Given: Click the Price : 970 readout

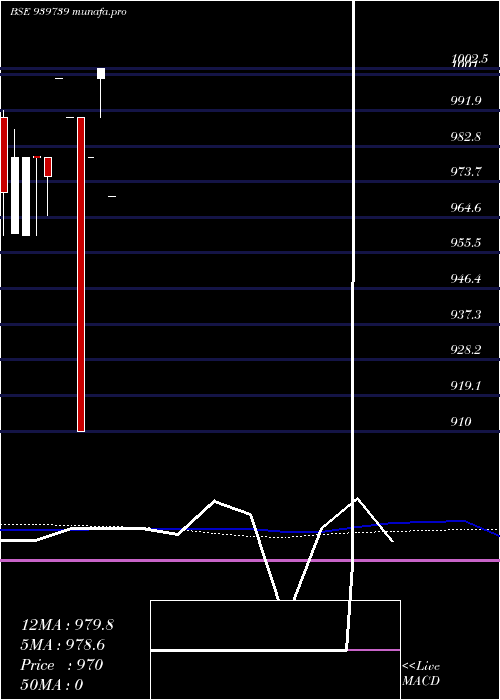Looking at the screenshot, I should [62, 665].
